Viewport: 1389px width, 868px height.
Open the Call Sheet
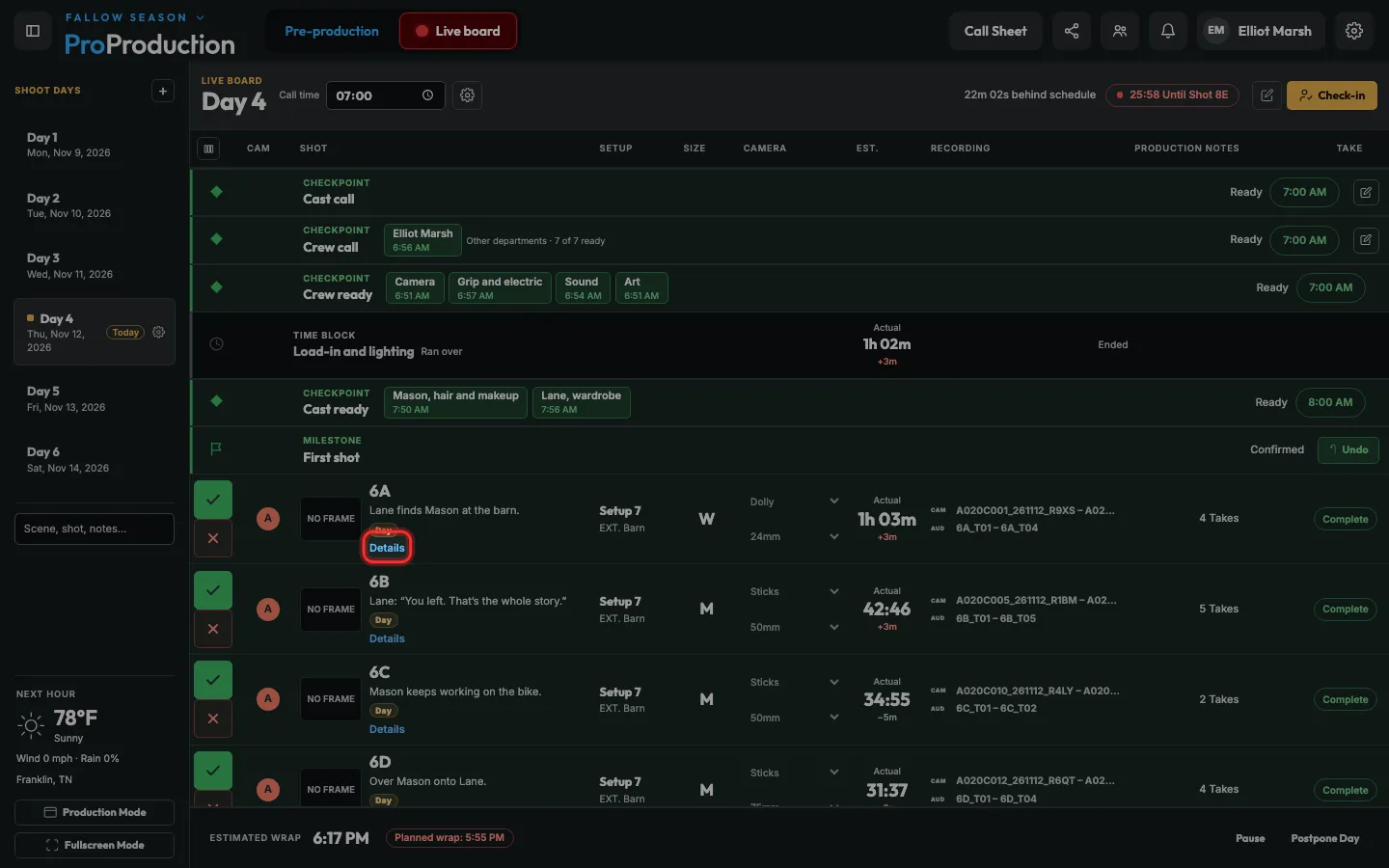(x=995, y=31)
